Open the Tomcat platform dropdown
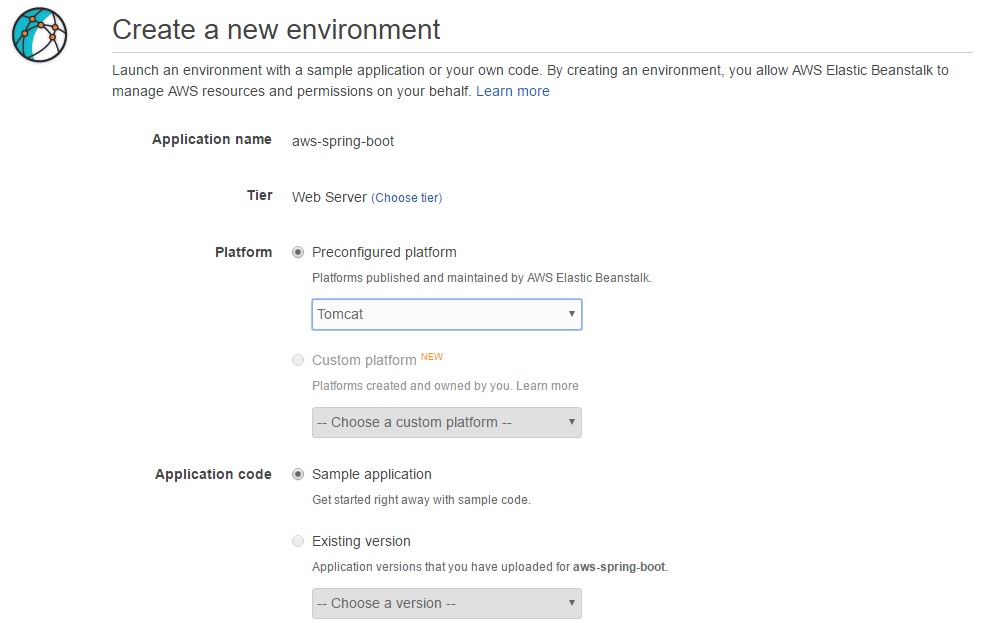The image size is (1000, 623). click(446, 314)
